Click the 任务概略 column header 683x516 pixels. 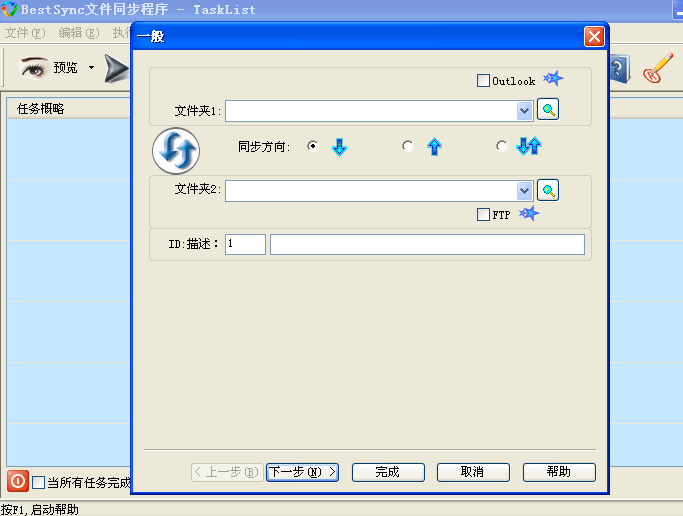68,108
